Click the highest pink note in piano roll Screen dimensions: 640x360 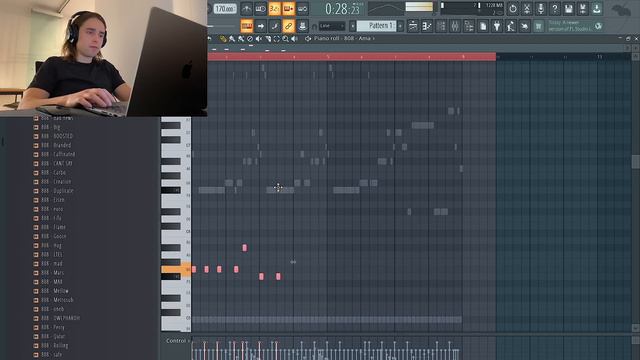(244, 248)
